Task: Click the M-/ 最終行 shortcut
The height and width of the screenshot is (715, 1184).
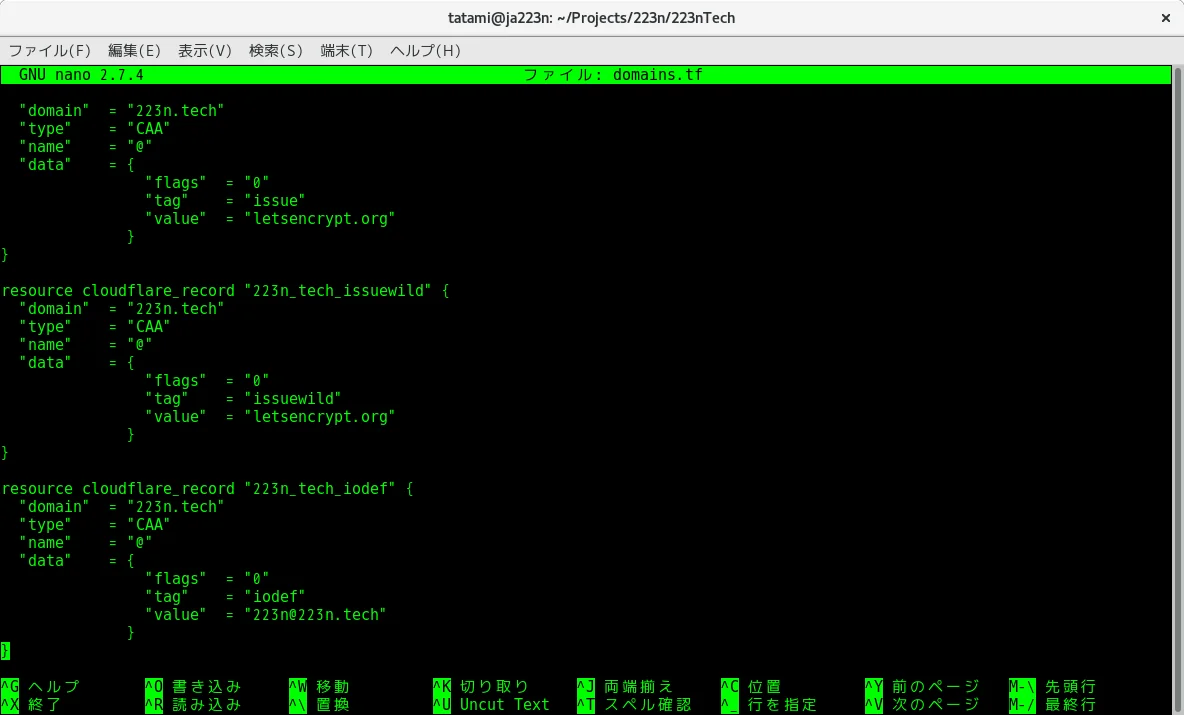Action: (1053, 704)
